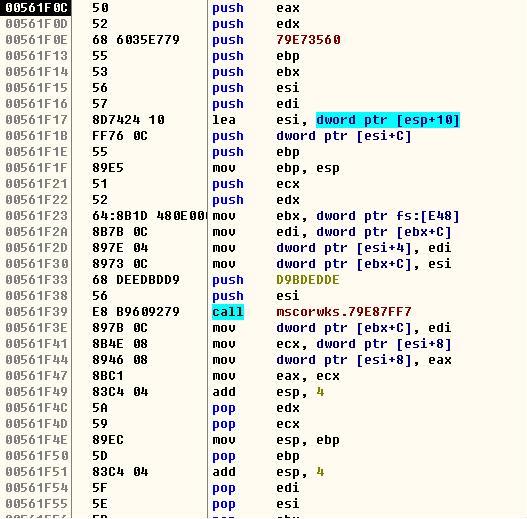Select address 00561F16
Screen dimensions: 527x519
click(x=36, y=104)
